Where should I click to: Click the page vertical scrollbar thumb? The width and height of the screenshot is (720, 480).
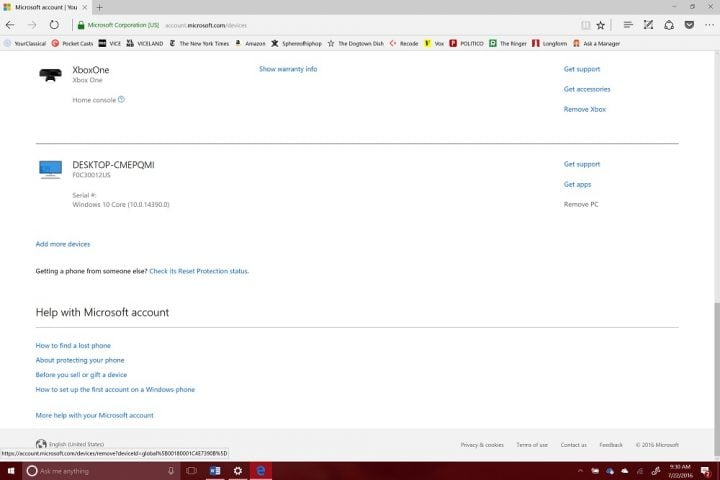click(716, 379)
